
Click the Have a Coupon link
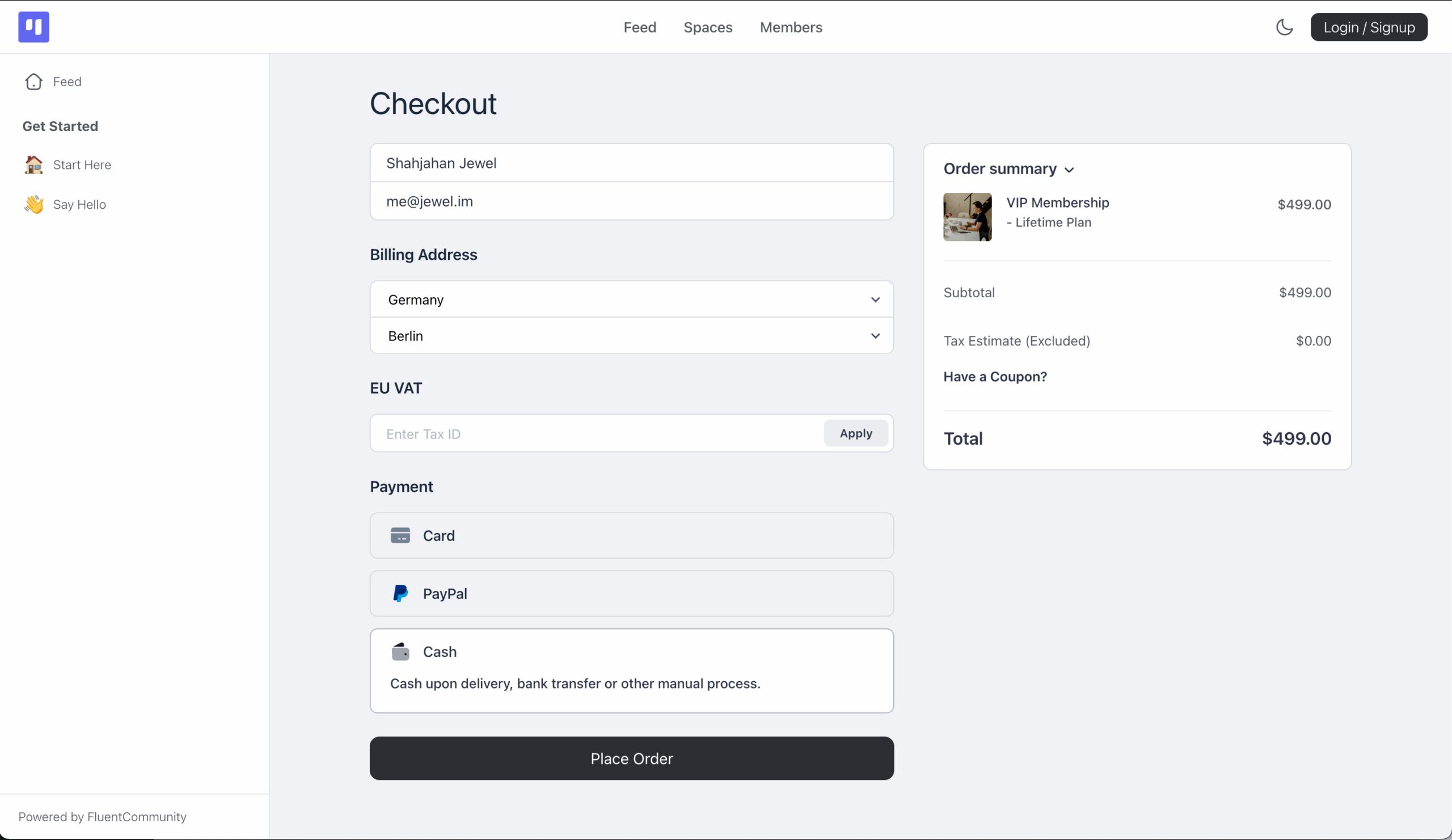coord(994,377)
